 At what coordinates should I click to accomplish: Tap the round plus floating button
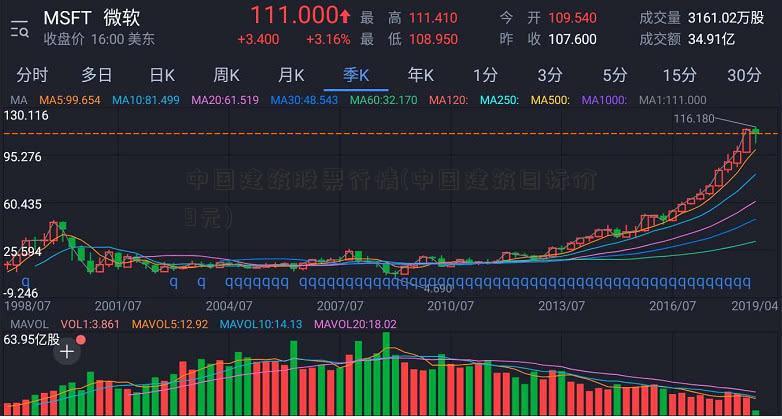pyautogui.click(x=67, y=352)
